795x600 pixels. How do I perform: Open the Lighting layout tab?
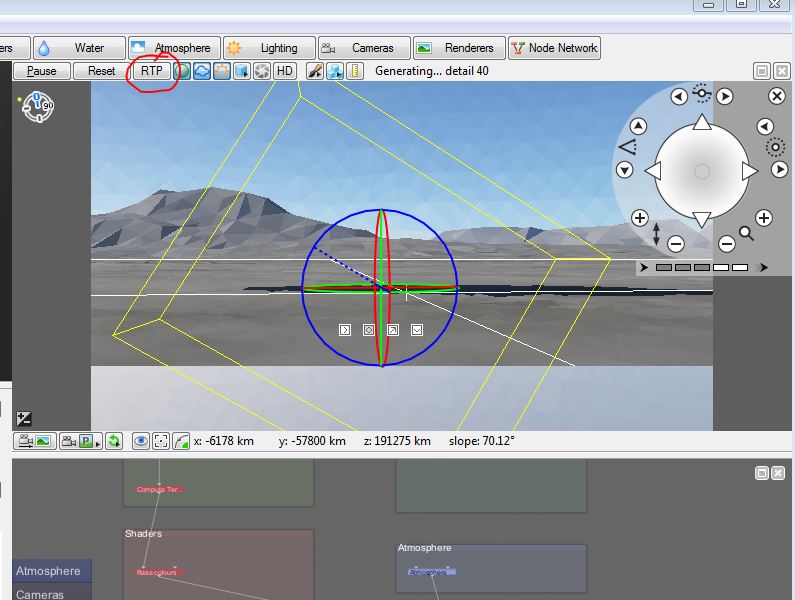pyautogui.click(x=269, y=48)
